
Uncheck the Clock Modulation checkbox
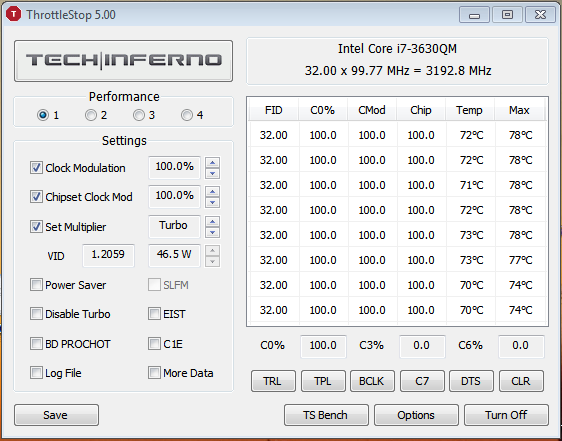pyautogui.click(x=36, y=167)
